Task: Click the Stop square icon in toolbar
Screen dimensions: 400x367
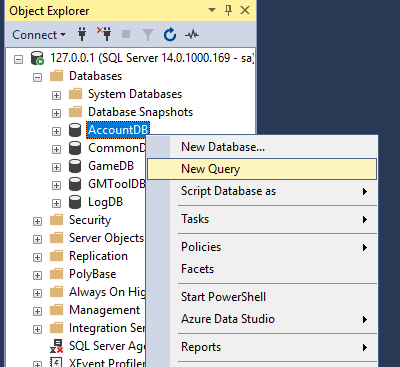Action: click(x=126, y=34)
